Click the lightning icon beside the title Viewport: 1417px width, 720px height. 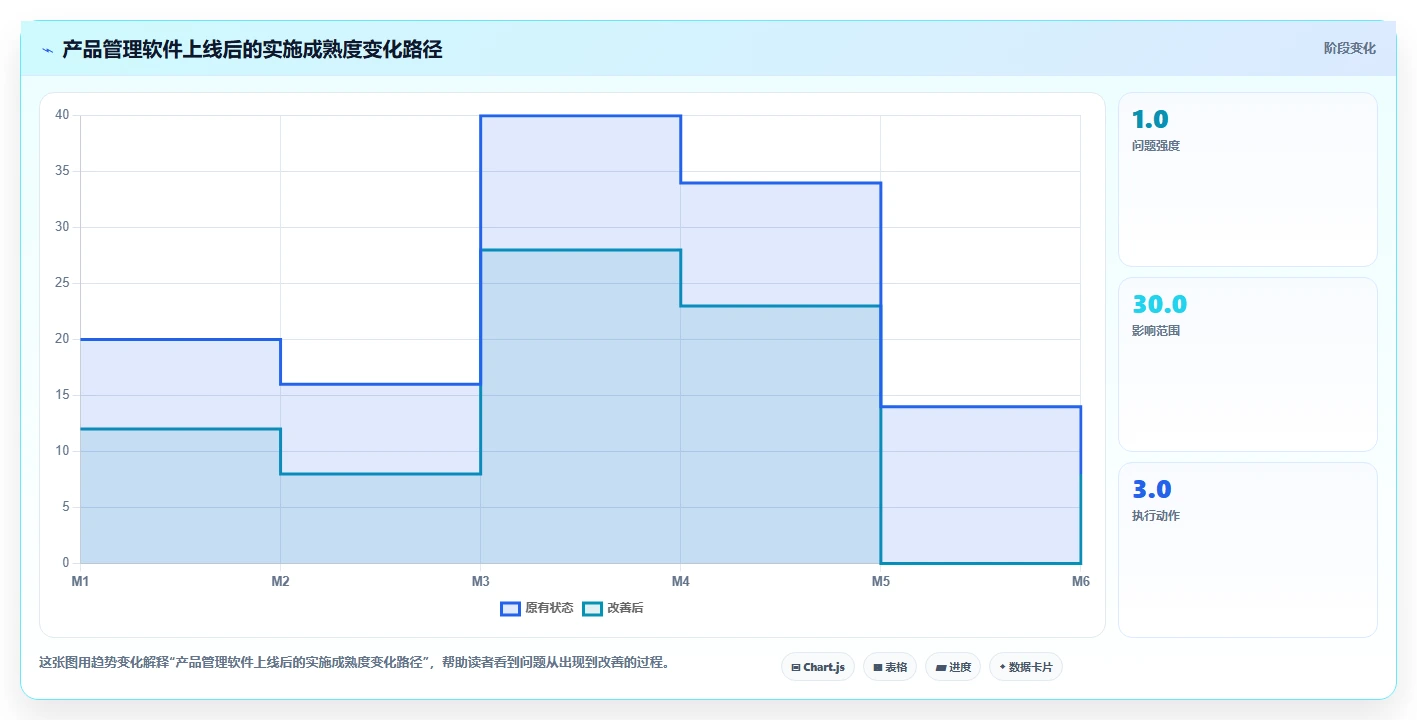pyautogui.click(x=48, y=50)
